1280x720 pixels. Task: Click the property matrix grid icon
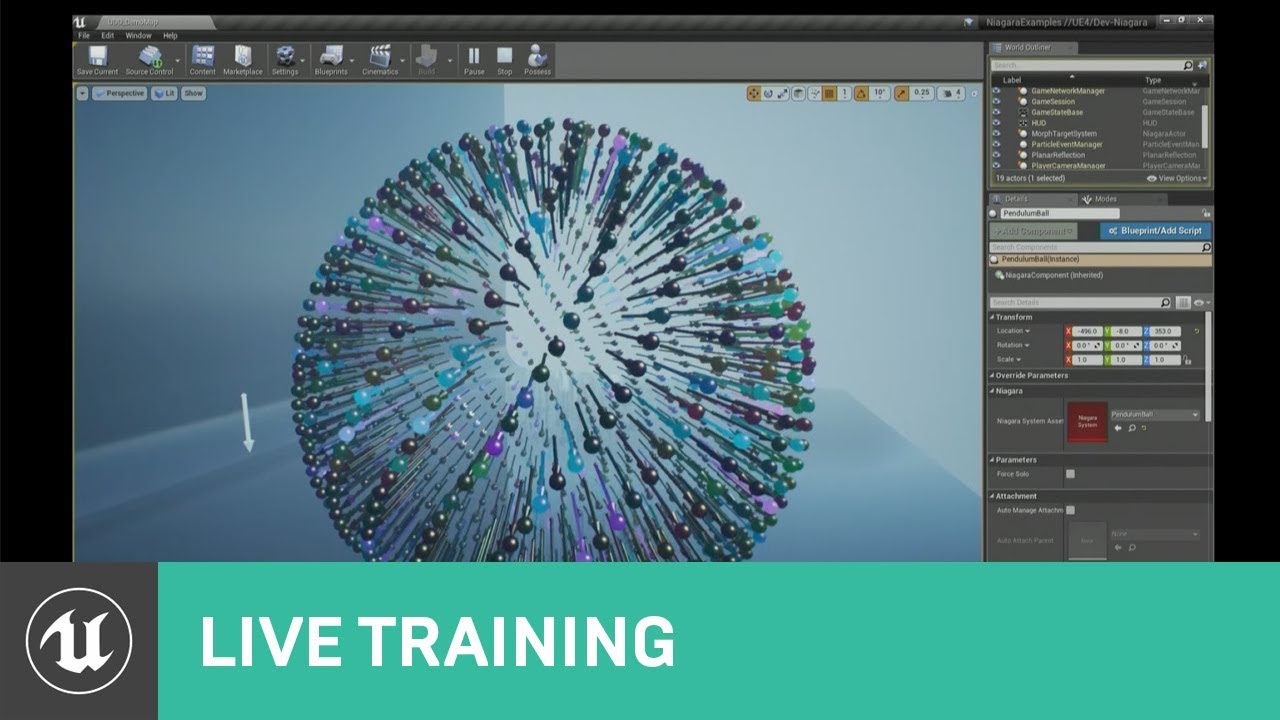click(x=1183, y=302)
